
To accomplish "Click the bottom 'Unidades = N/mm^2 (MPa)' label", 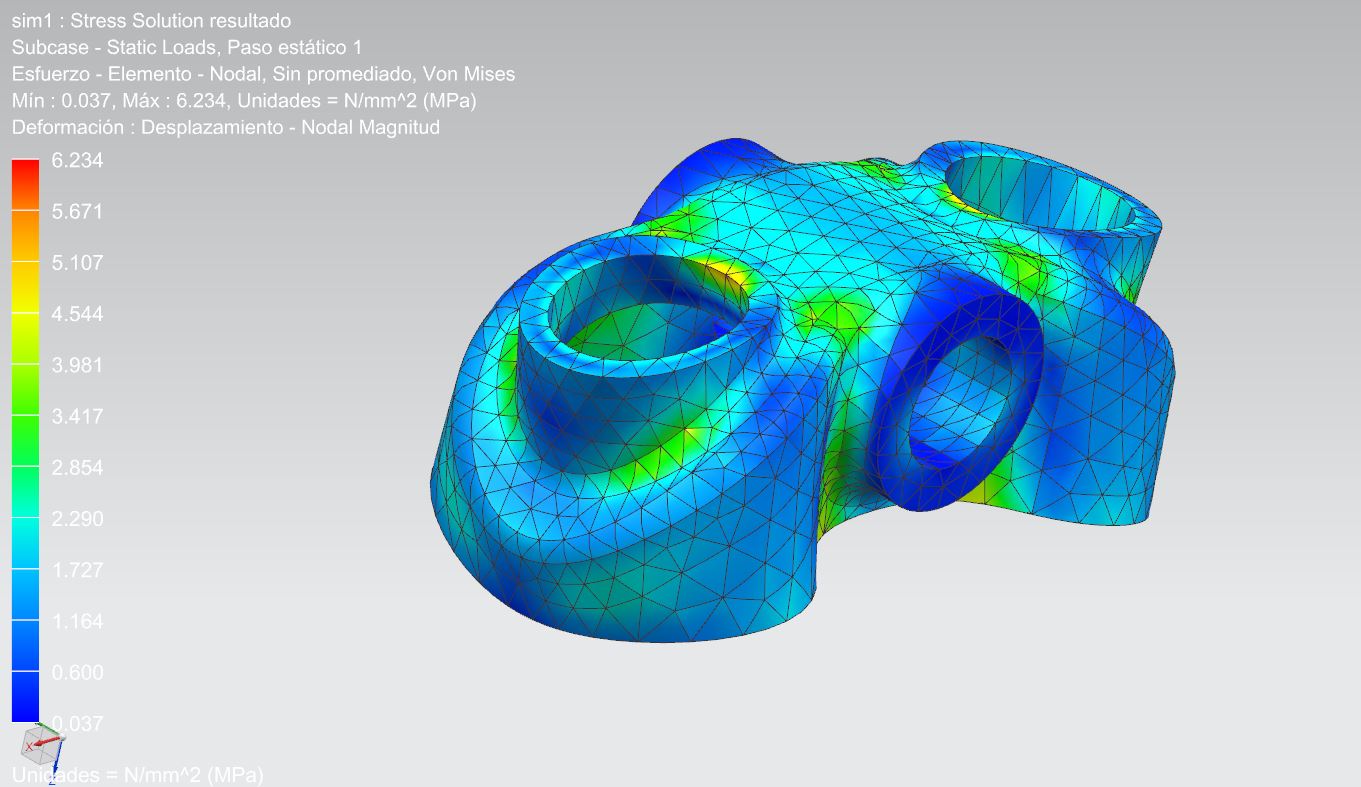I will coord(137,775).
